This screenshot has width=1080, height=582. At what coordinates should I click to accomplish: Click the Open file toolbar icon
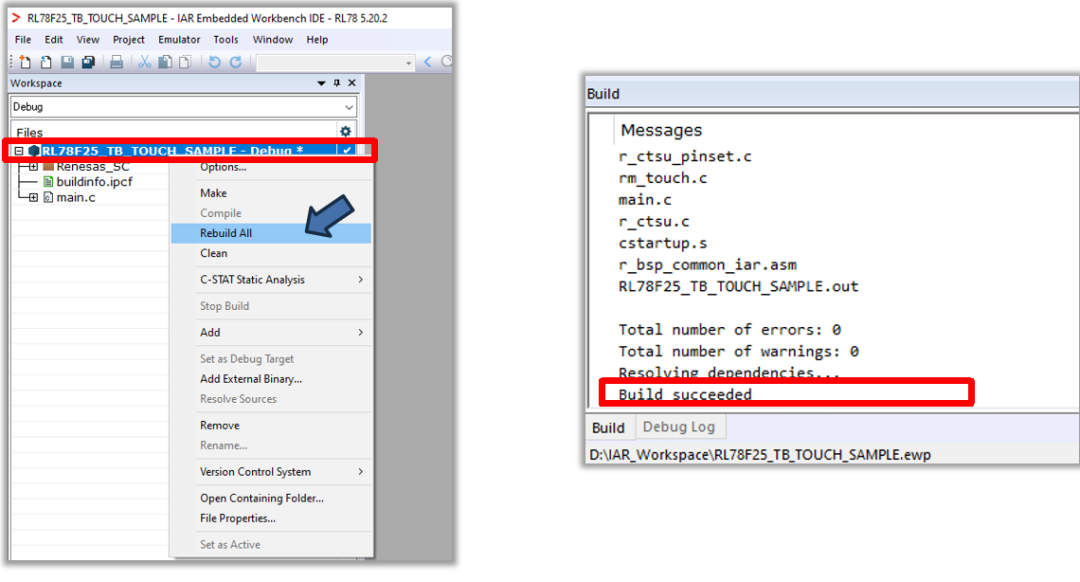(46, 62)
